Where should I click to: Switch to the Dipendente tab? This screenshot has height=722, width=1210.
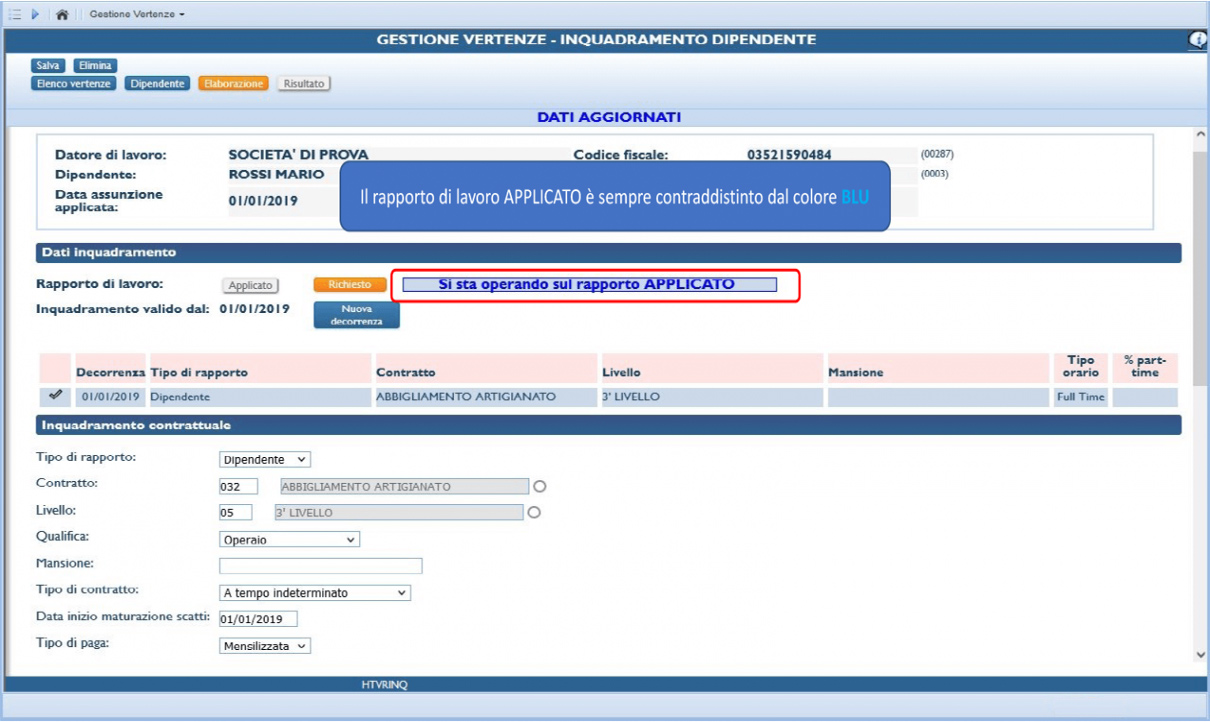click(157, 83)
